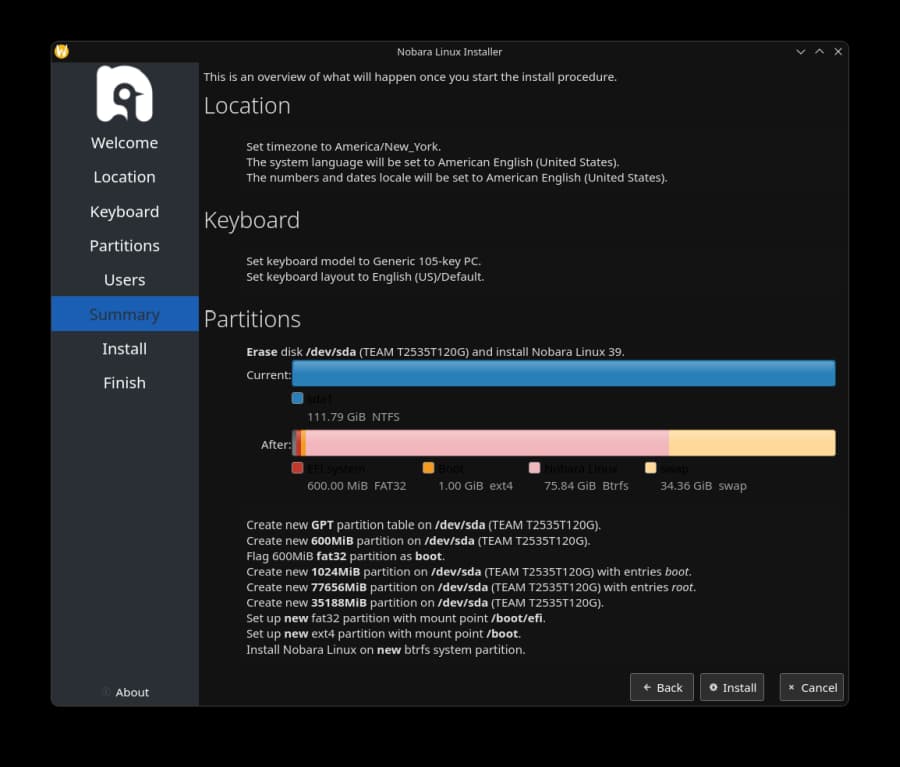The width and height of the screenshot is (900, 767).
Task: Click the "Nobara Linux Installer" window title
Action: [449, 52]
